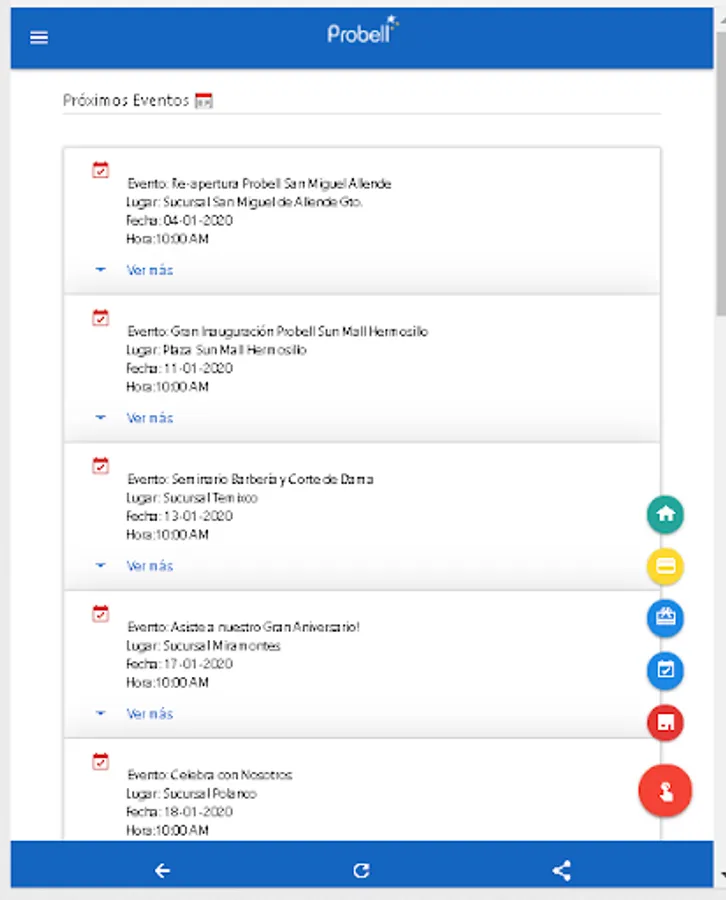Expand the Sun Mall Hermosillo event arrow

tap(100, 417)
